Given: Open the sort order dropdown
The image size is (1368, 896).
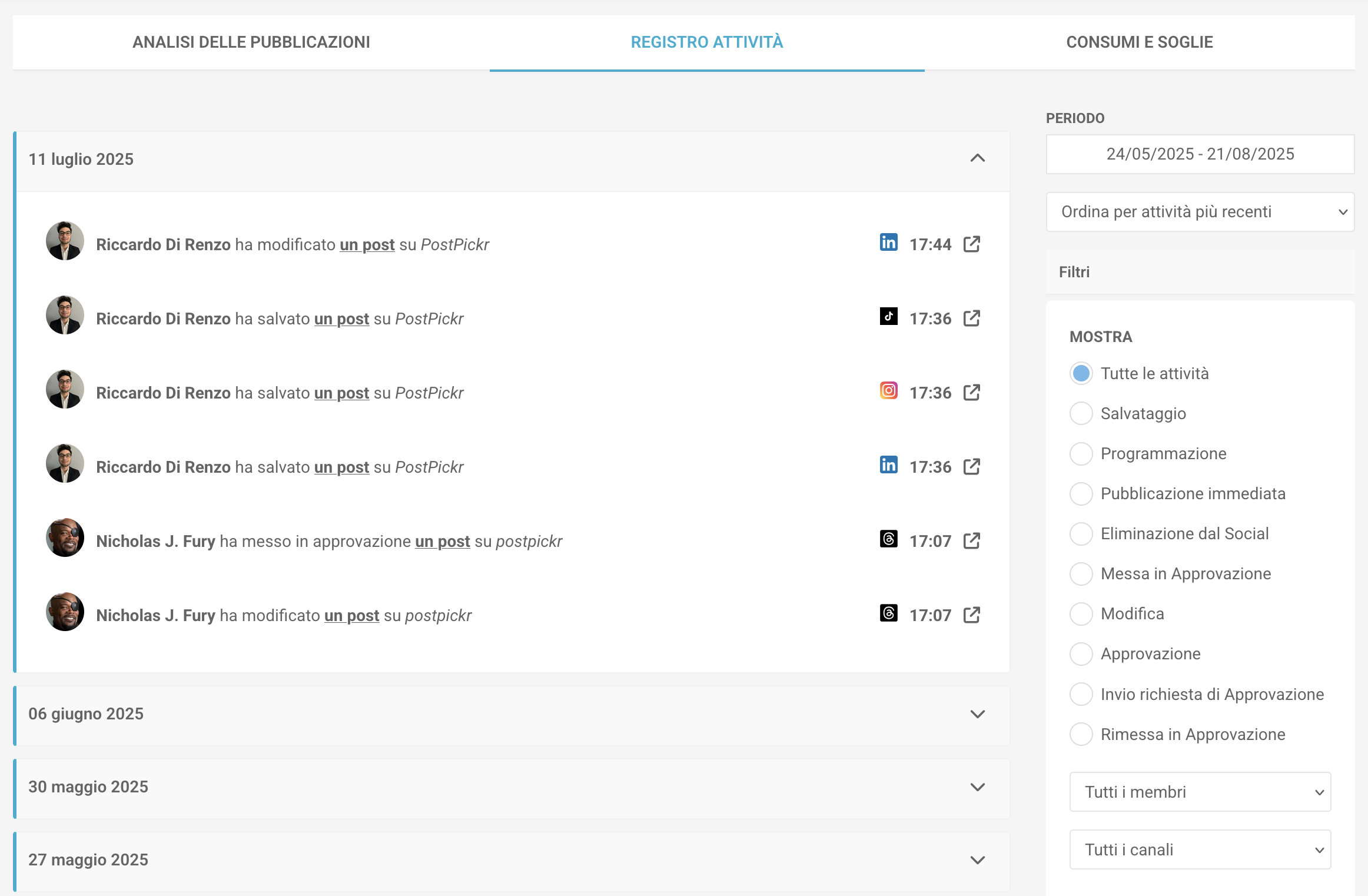Looking at the screenshot, I should tap(1200, 212).
